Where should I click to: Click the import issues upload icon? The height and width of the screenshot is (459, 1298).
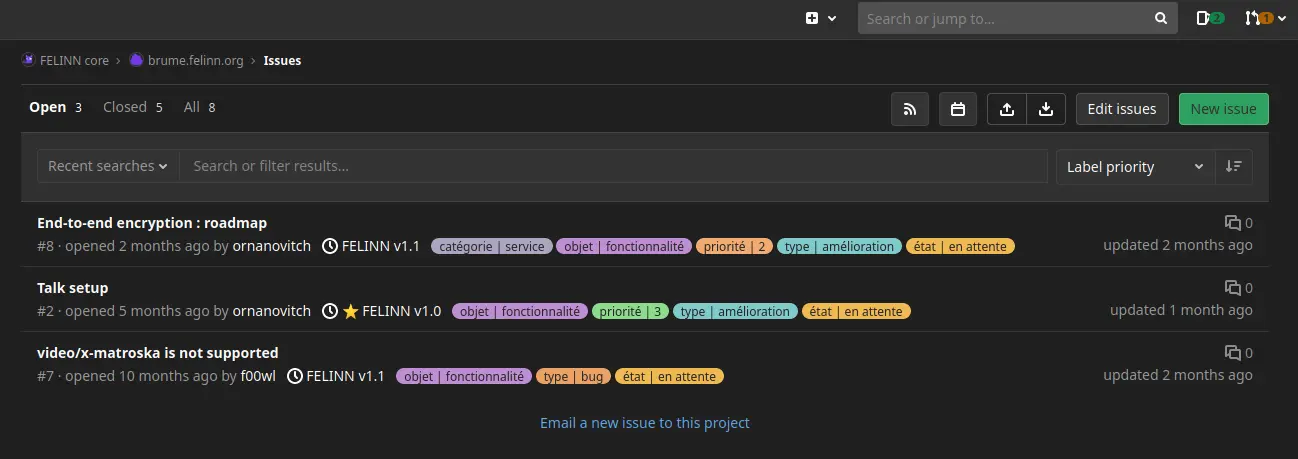coord(1007,109)
